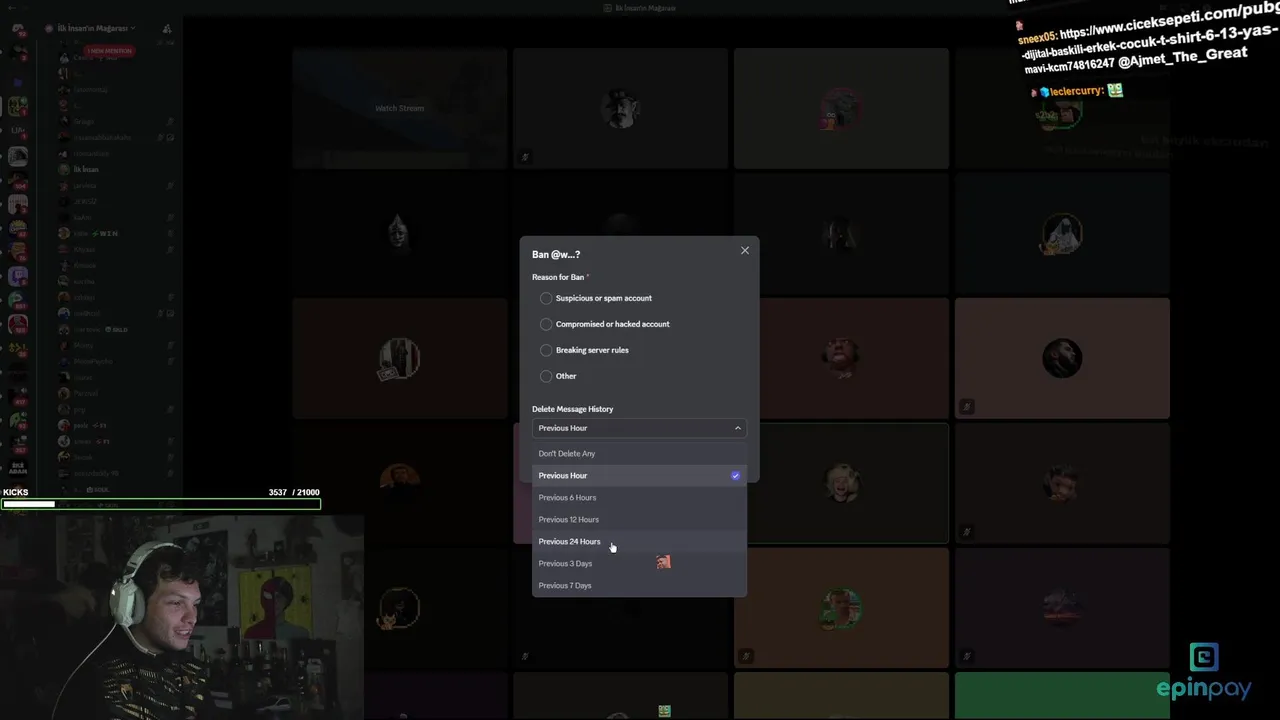
Task: Jump to the '1 NEW MENTION' pill
Action: [x=109, y=51]
